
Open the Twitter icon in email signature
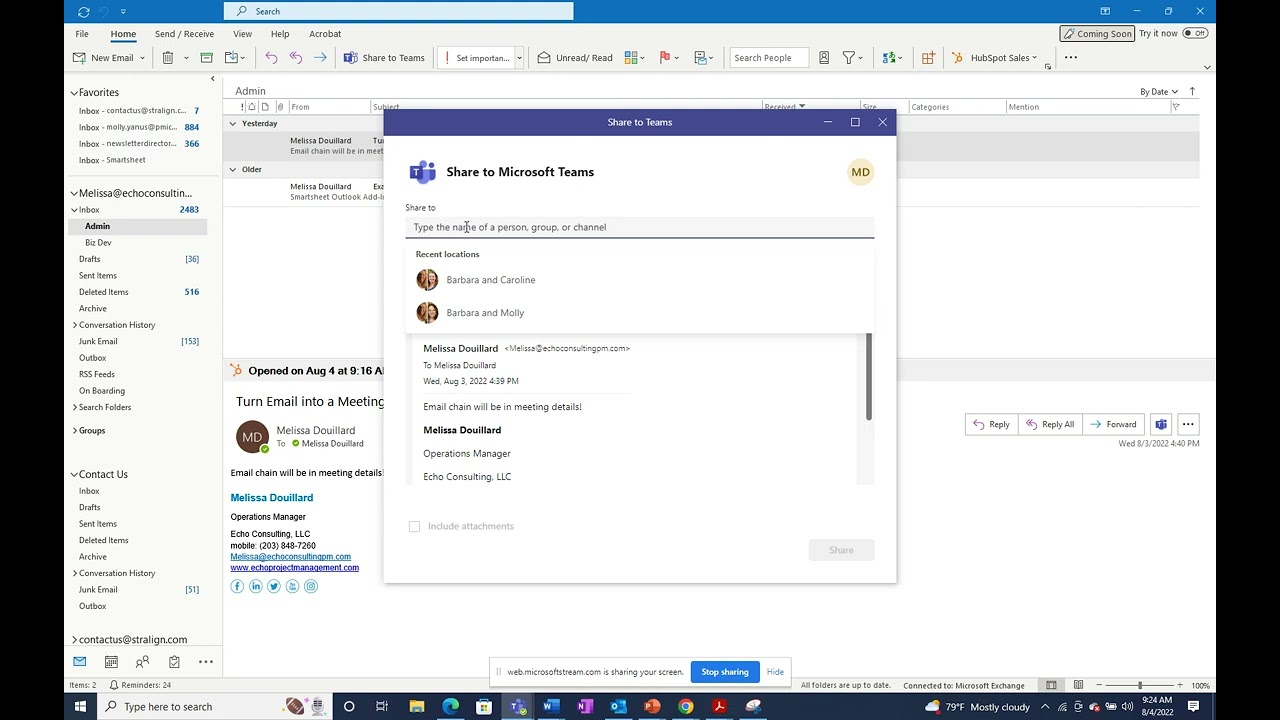click(274, 586)
